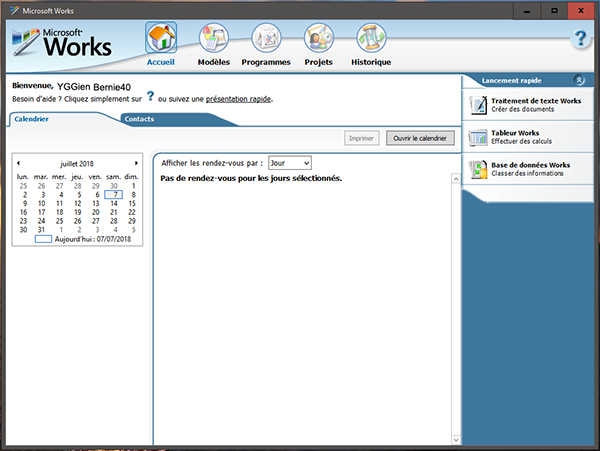
Task: Launch Tableur Works
Action: (x=528, y=137)
